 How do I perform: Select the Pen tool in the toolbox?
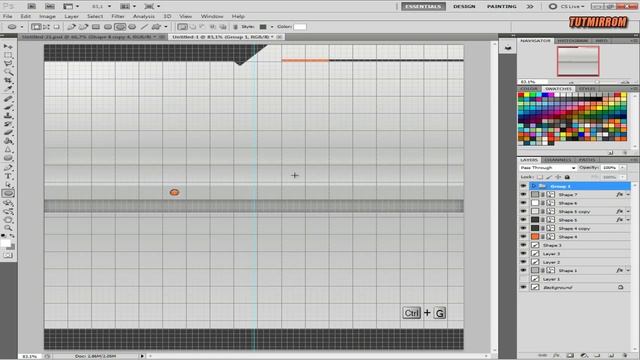click(8, 168)
